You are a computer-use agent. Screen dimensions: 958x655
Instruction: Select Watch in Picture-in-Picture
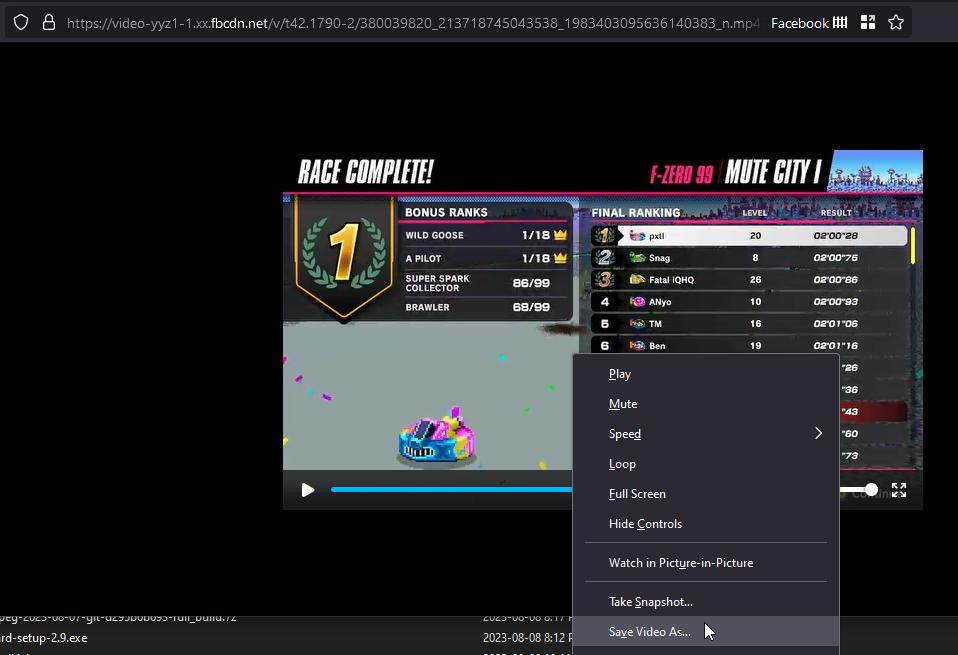pos(680,563)
